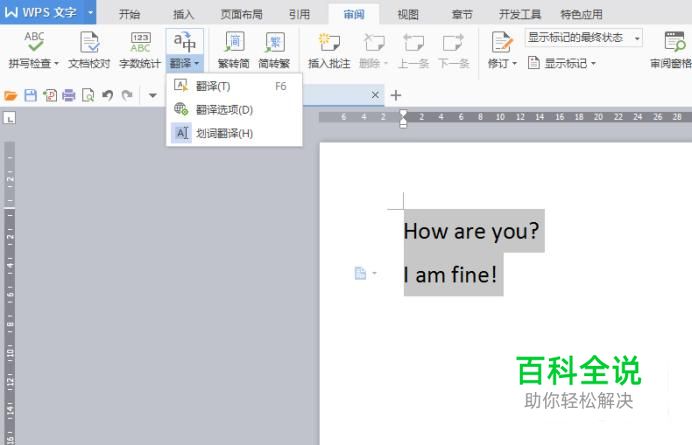The height and width of the screenshot is (445, 692).
Task: Click the Track Changes (修订) icon
Action: coord(502,42)
